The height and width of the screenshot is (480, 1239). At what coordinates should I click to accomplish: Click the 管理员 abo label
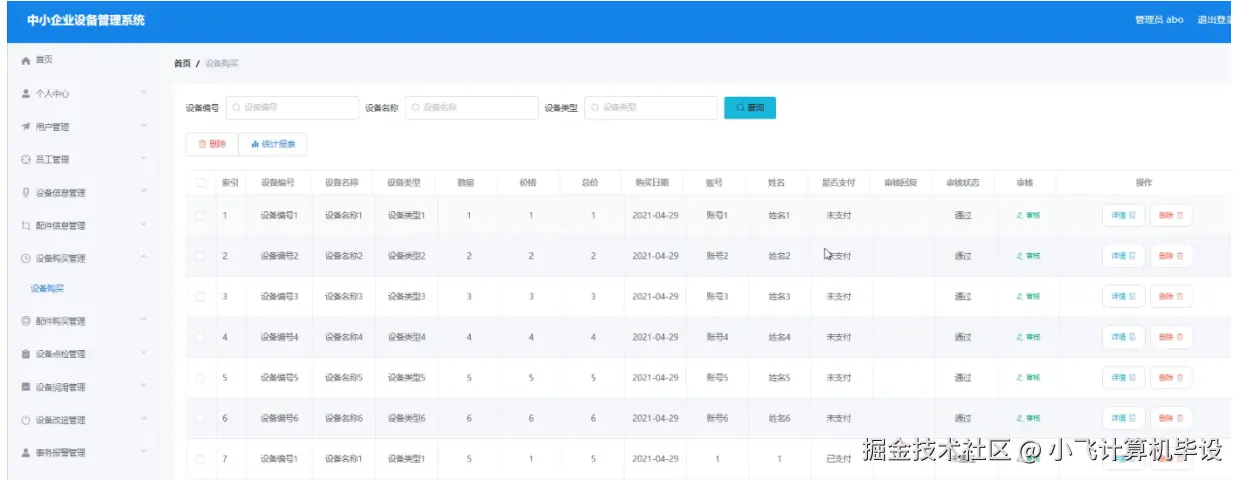coord(1159,20)
